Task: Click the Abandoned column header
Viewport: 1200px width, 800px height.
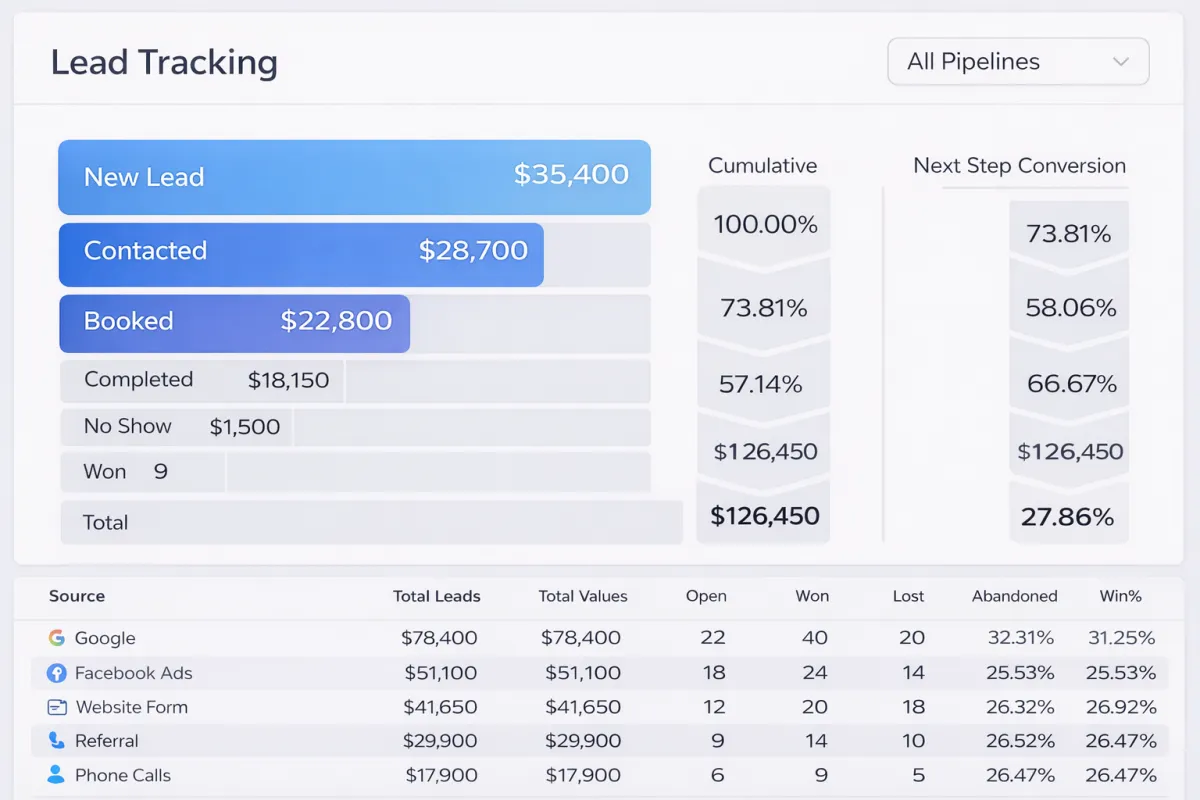Action: 1014,596
